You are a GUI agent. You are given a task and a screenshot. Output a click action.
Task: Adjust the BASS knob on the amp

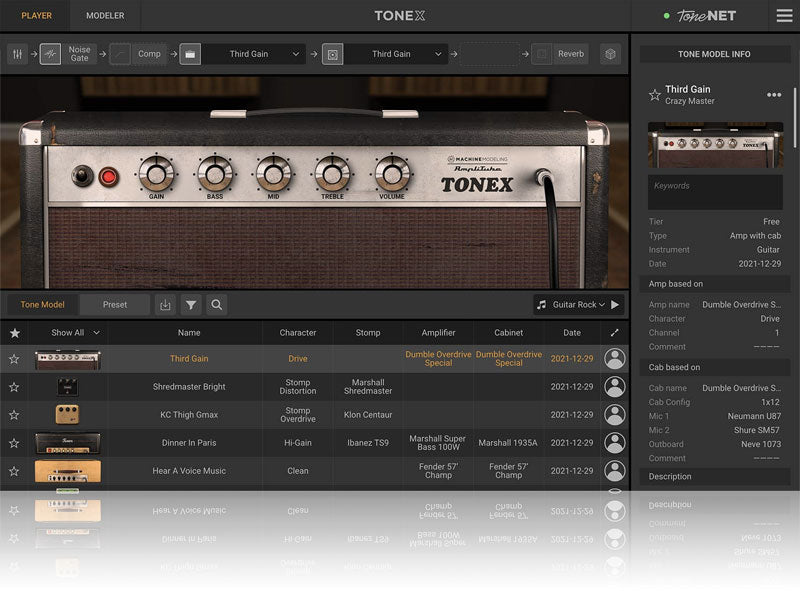pyautogui.click(x=215, y=174)
